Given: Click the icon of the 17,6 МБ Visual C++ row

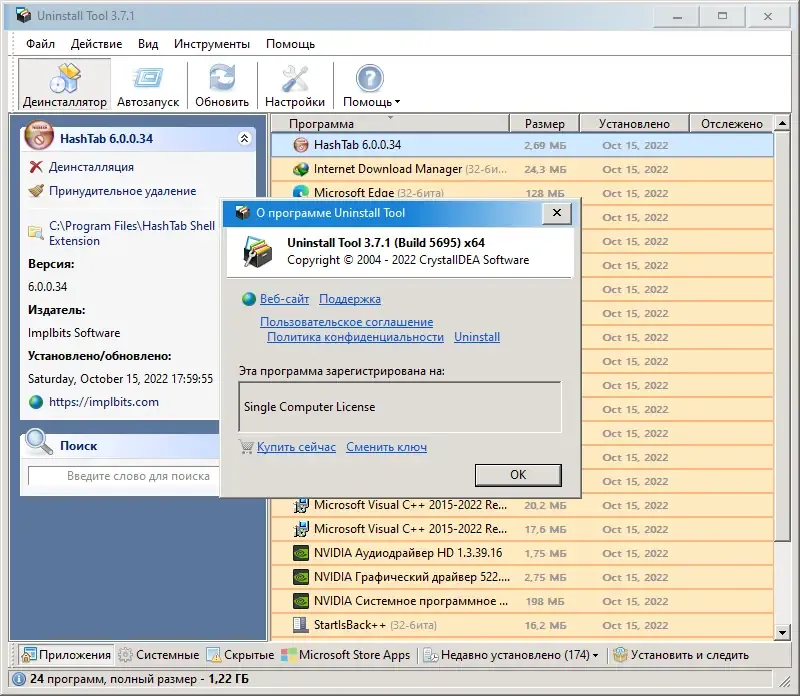Looking at the screenshot, I should [x=301, y=529].
